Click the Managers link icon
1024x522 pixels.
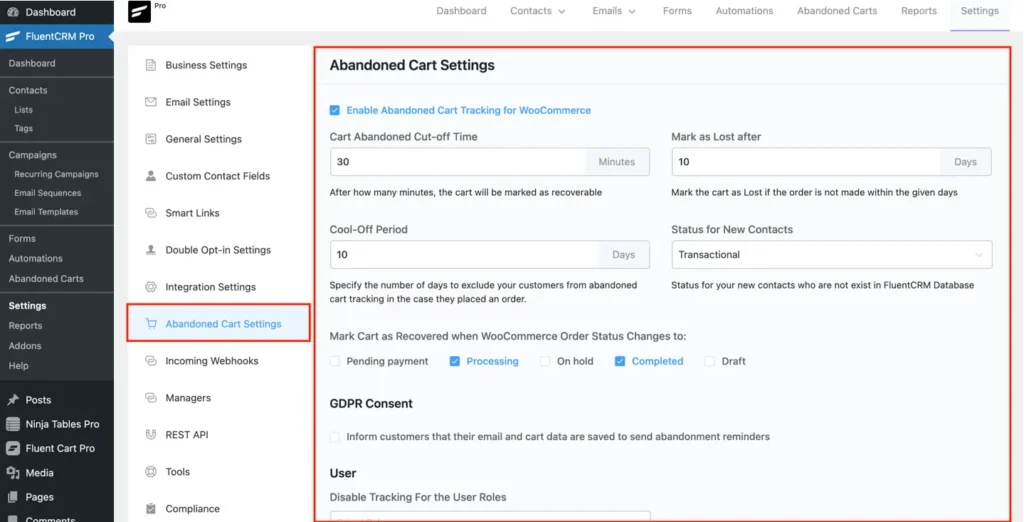click(151, 397)
